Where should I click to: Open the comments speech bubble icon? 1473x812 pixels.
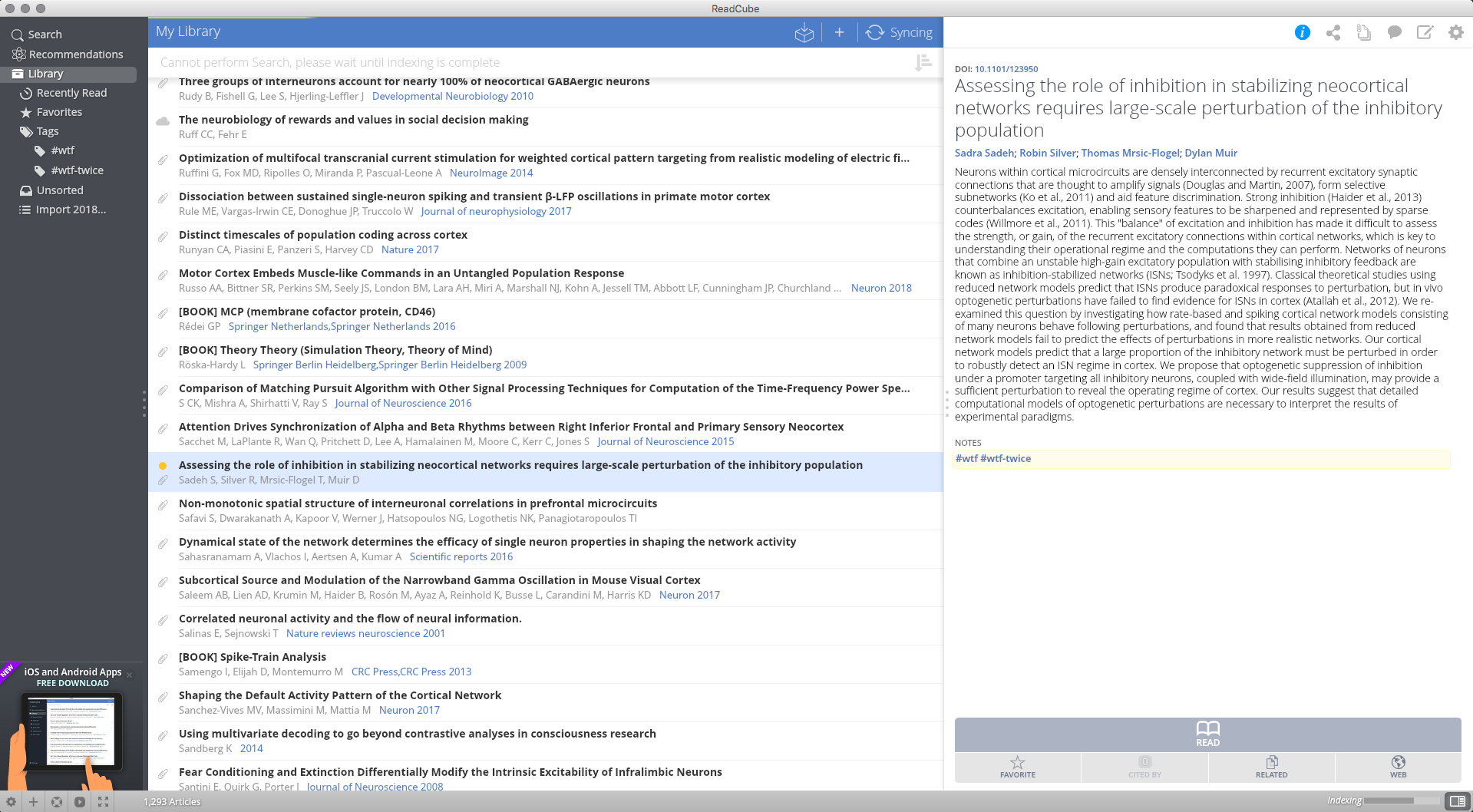click(1395, 32)
